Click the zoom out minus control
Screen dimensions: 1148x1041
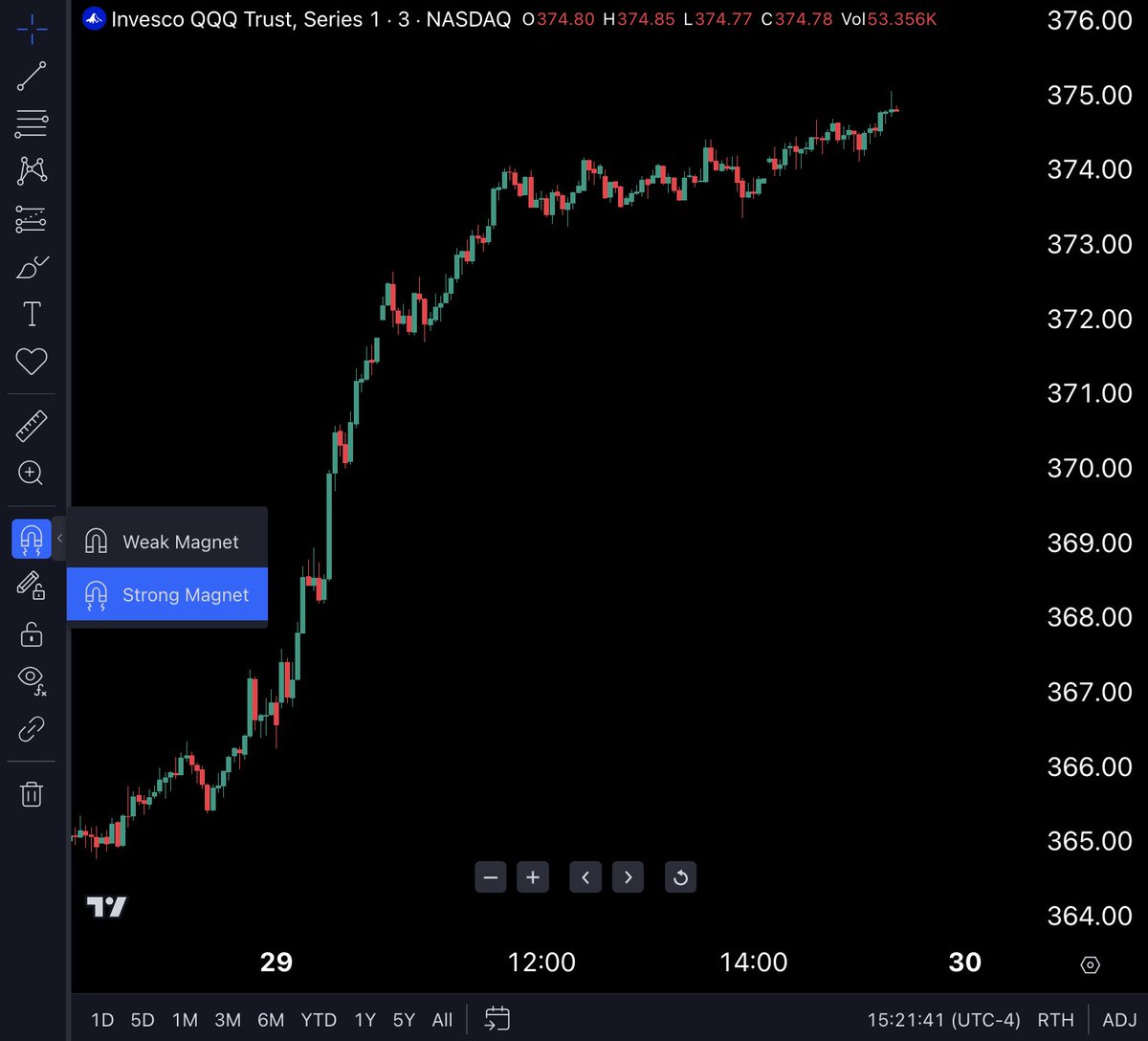[490, 876]
